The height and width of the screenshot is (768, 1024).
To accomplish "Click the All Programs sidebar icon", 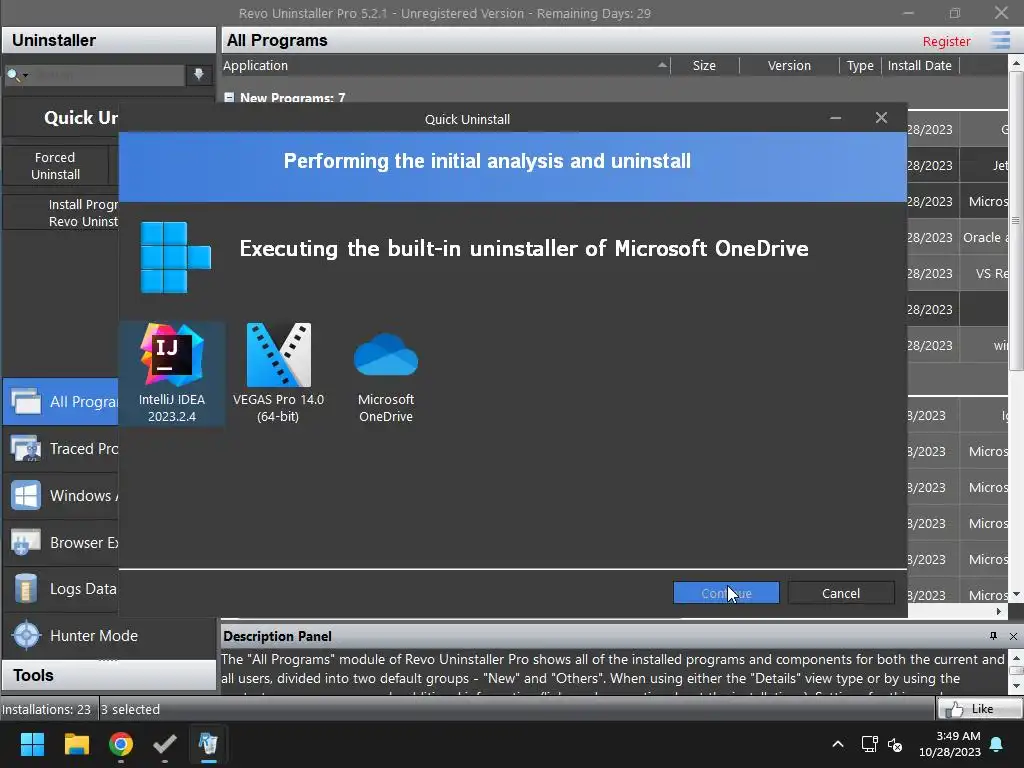I will pyautogui.click(x=26, y=402).
